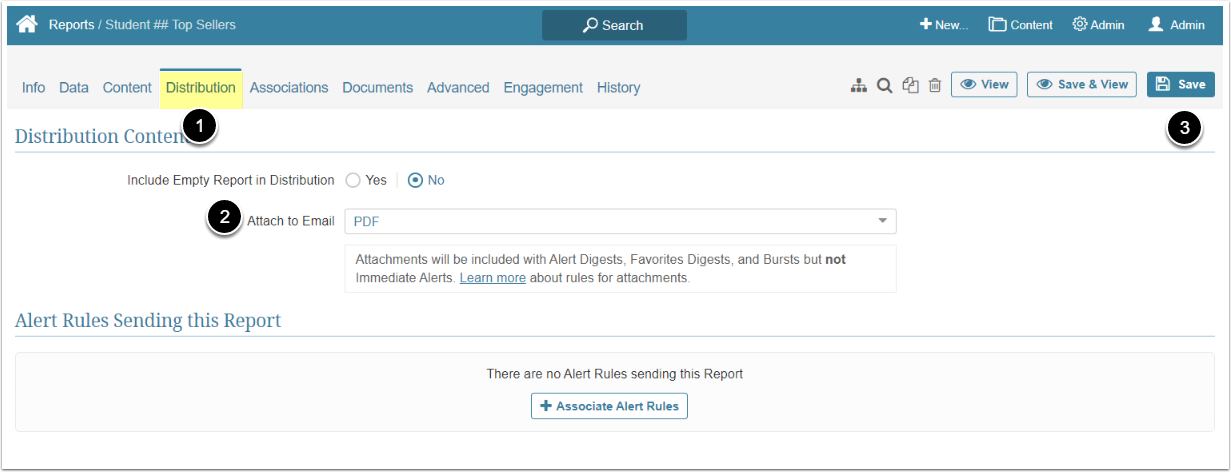The width and height of the screenshot is (1231, 472).
Task: Expand the Attach to Email dropdown
Action: click(620, 221)
